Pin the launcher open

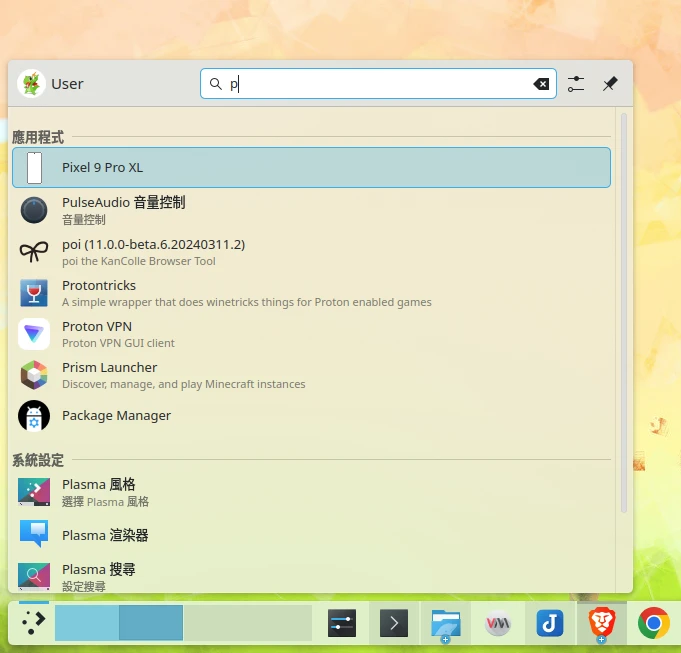[610, 84]
